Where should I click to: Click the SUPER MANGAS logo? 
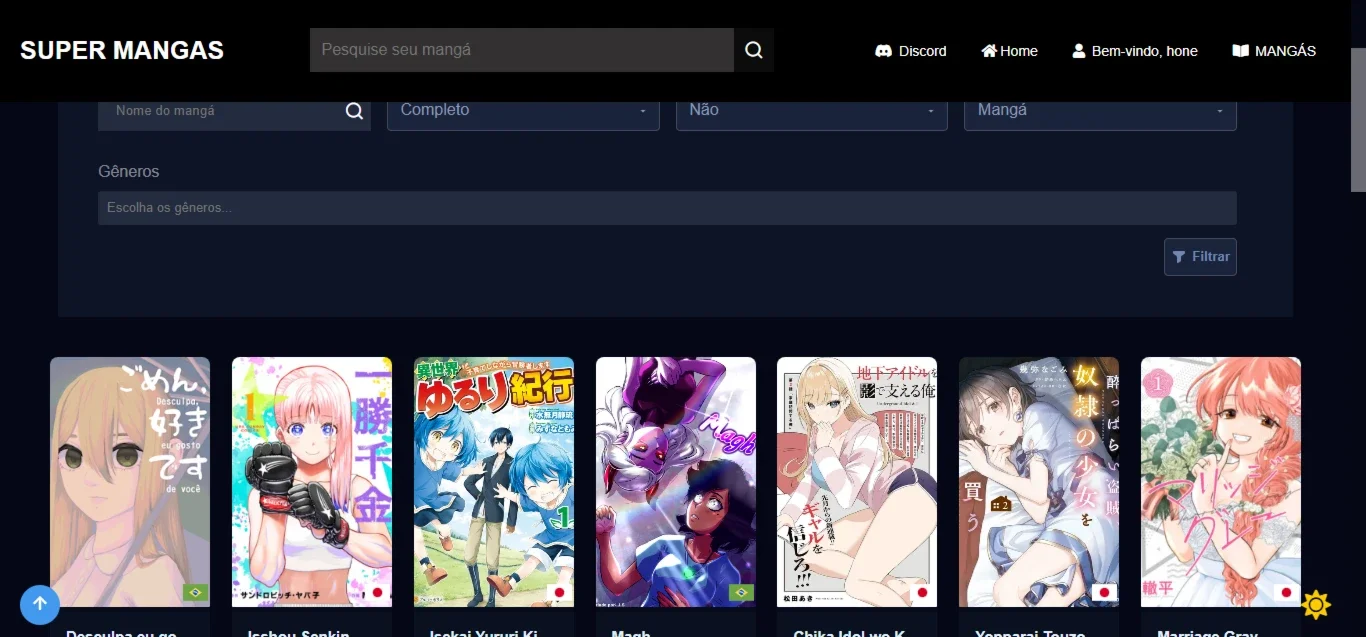[122, 51]
